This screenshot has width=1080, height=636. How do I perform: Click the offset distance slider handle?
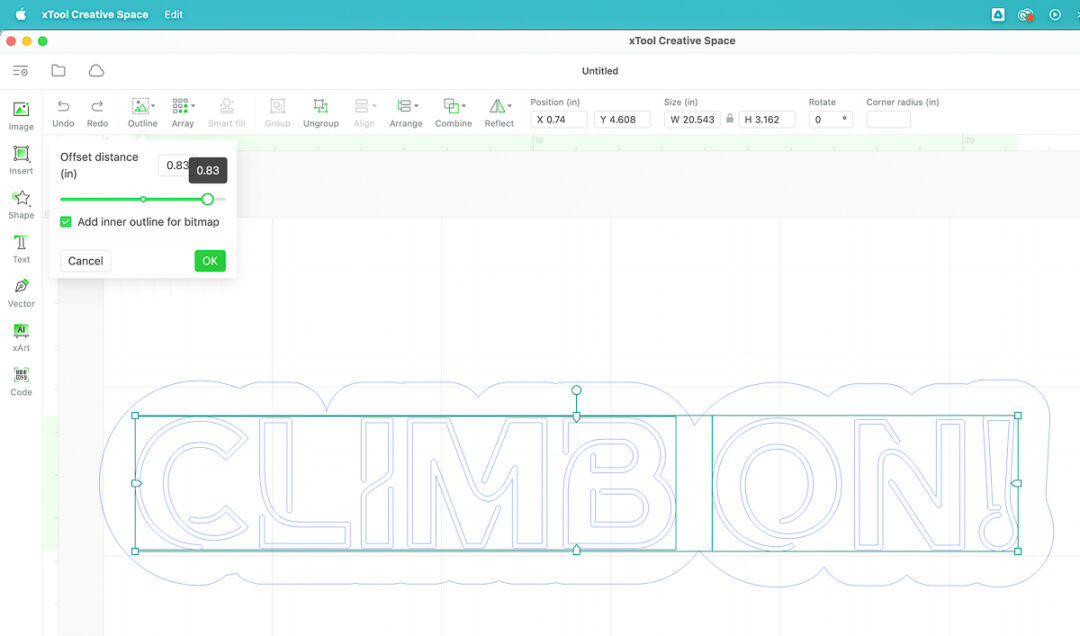[x=208, y=199]
